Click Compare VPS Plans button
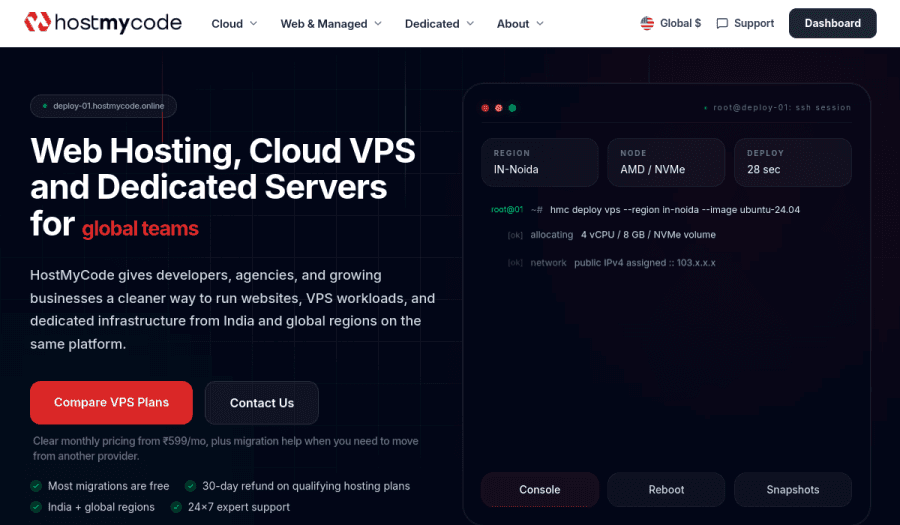Screen dimensions: 900x525 click(111, 403)
